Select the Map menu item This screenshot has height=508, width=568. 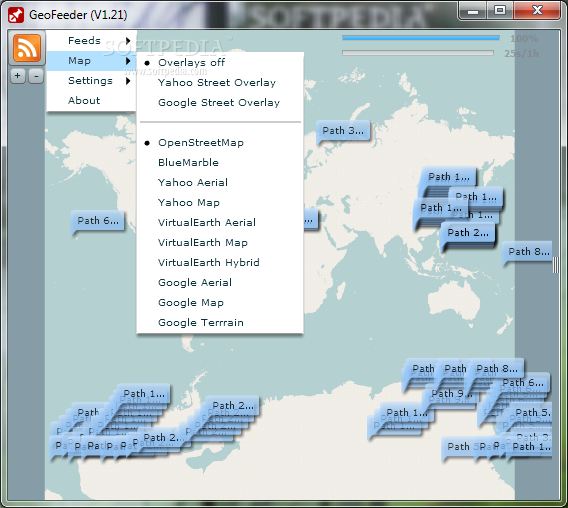pyautogui.click(x=92, y=61)
